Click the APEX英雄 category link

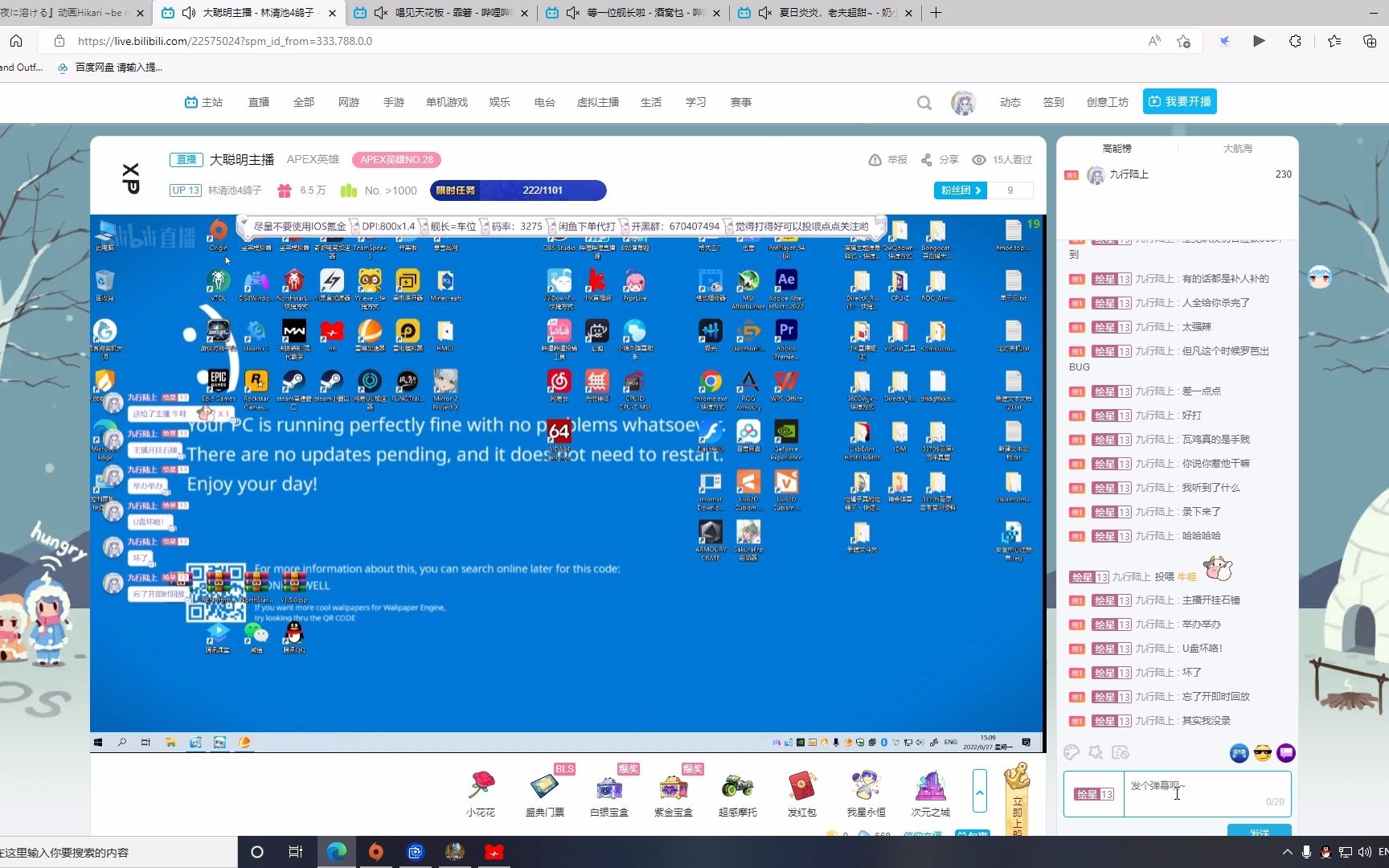point(313,159)
